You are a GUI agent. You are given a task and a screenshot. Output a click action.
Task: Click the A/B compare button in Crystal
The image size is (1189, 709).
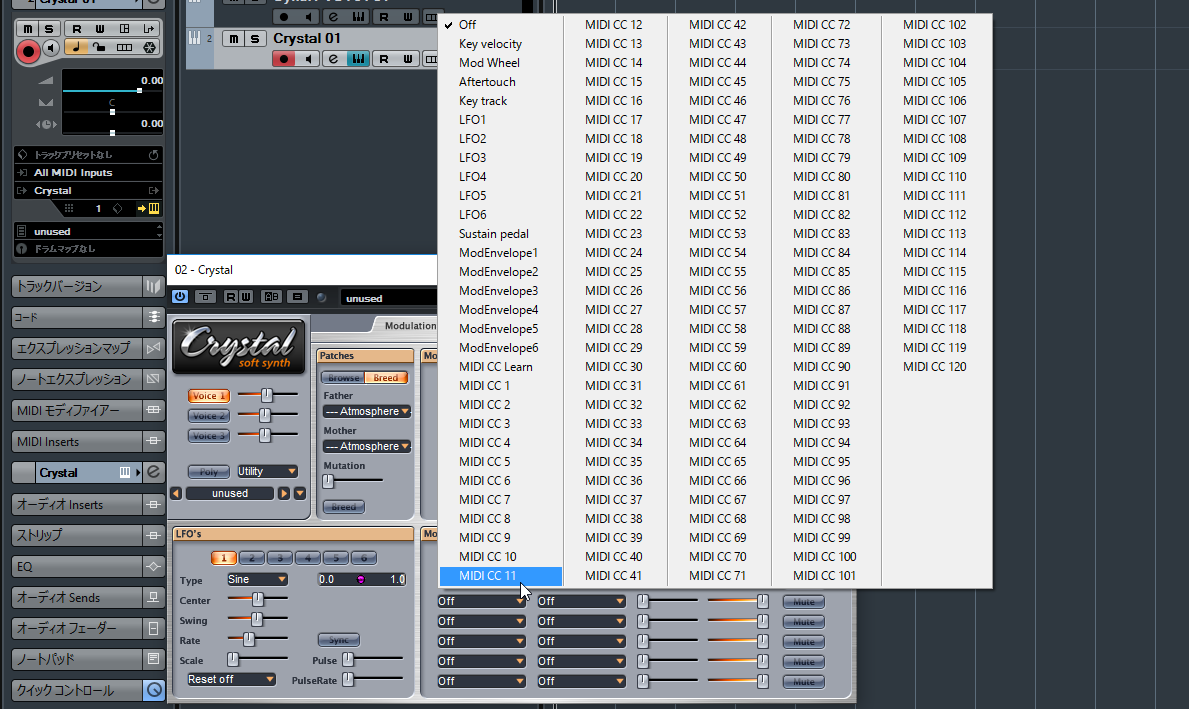[x=271, y=296]
